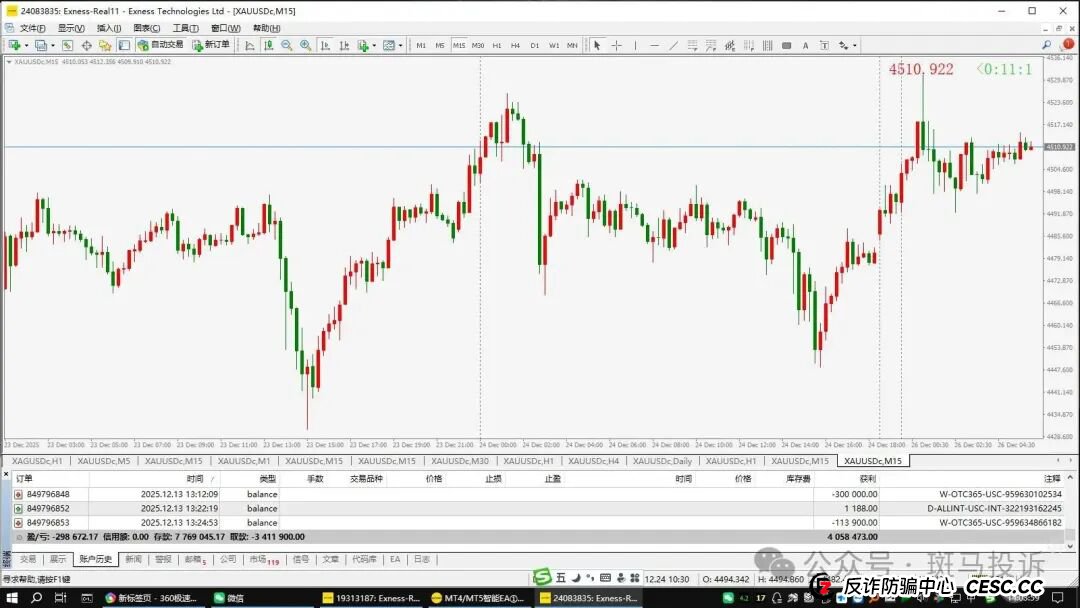This screenshot has height=608, width=1080.
Task: Sort history by the 时间 column header
Action: (194, 479)
